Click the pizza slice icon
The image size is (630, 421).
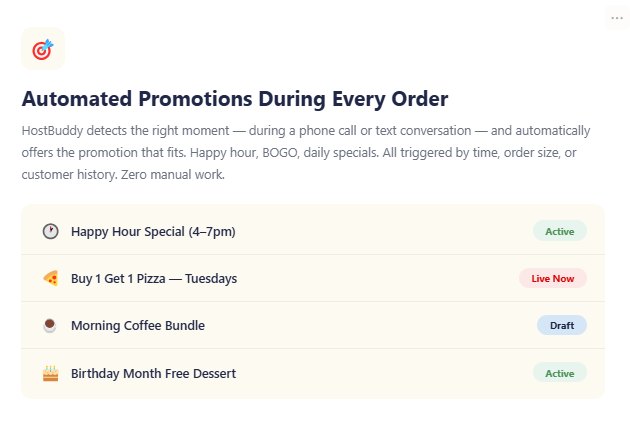click(50, 278)
